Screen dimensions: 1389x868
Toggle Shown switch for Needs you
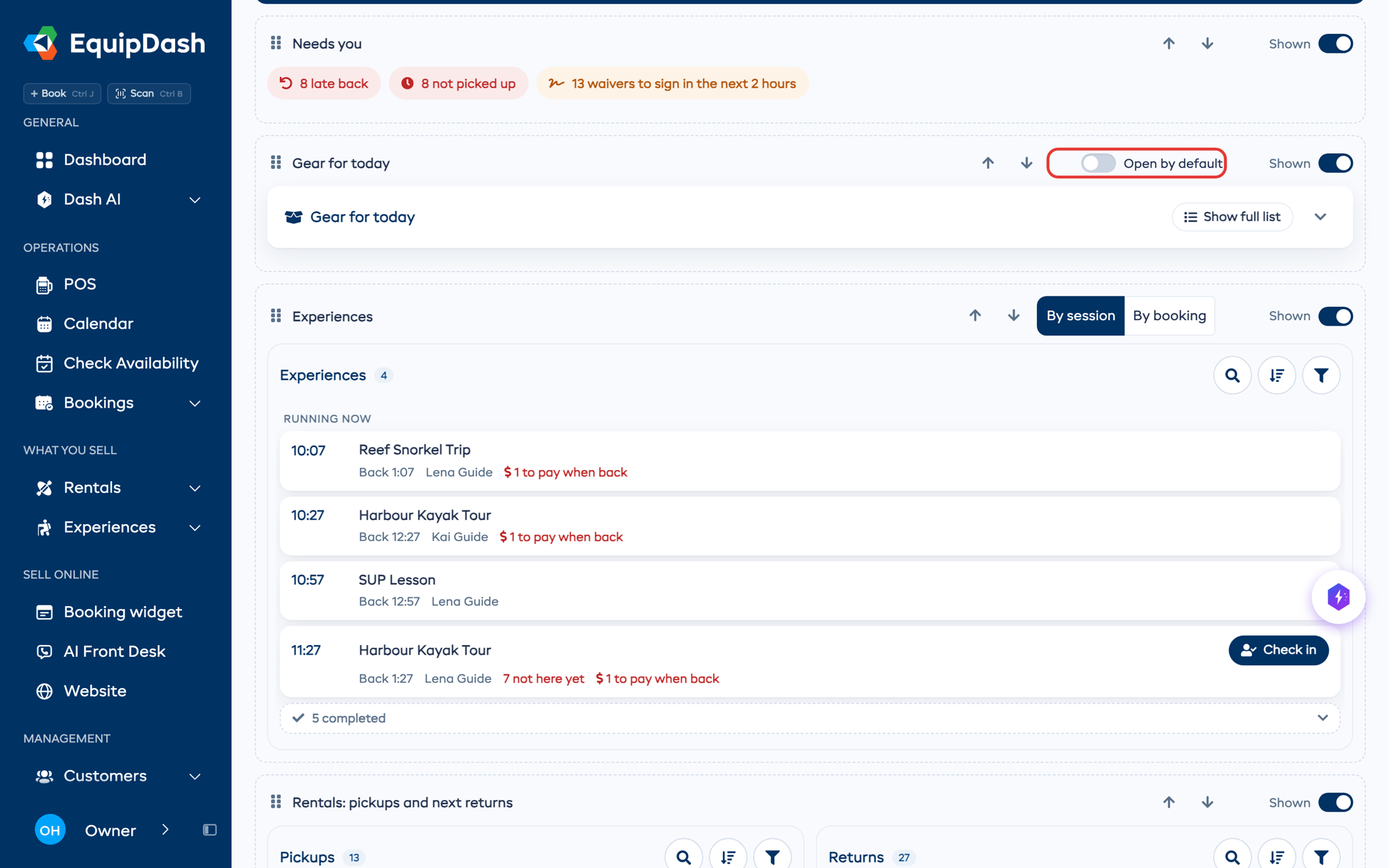click(1335, 44)
